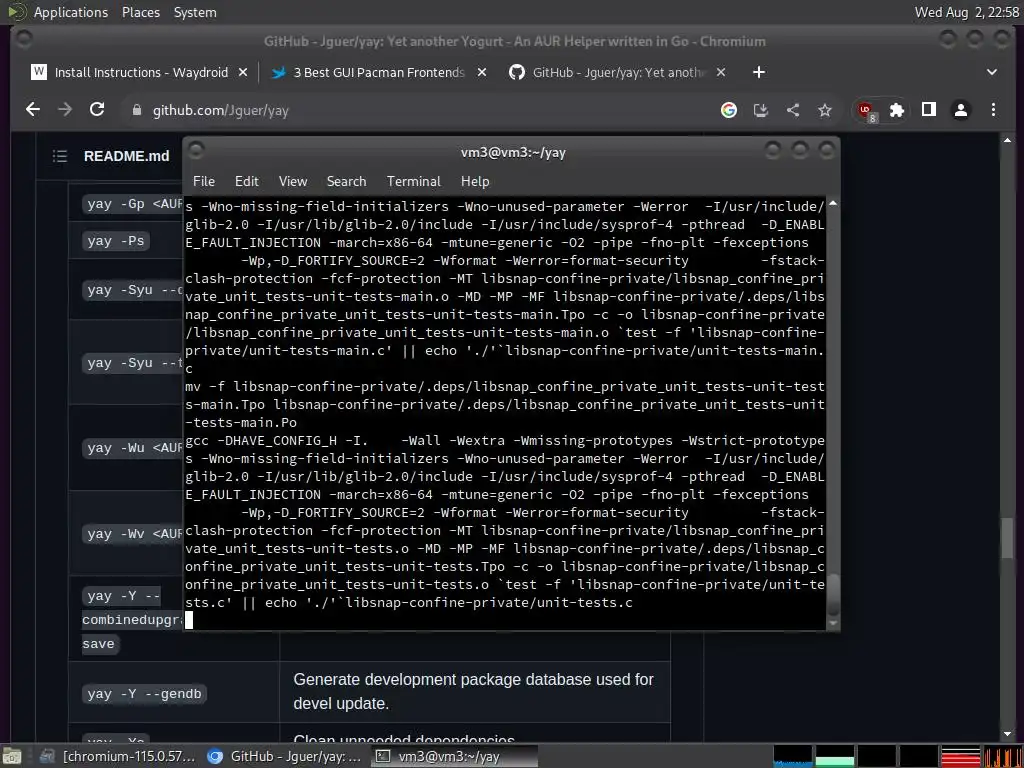Open a new Chromium tab
The height and width of the screenshot is (768, 1024).
[x=758, y=72]
